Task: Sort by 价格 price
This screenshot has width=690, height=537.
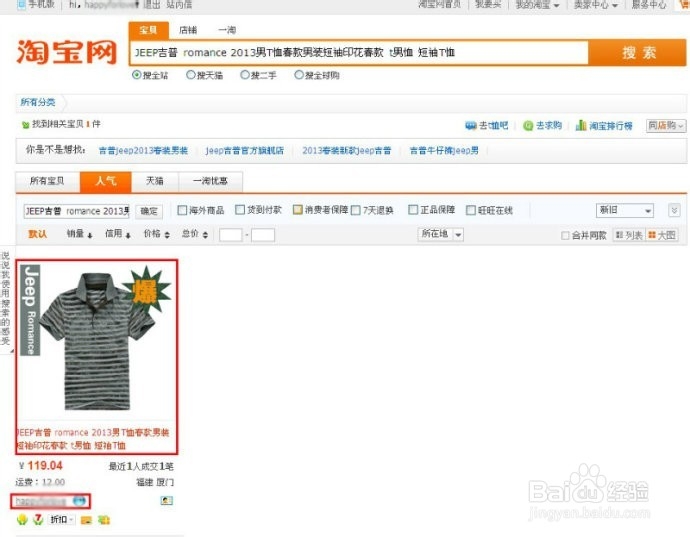Action: click(x=156, y=234)
